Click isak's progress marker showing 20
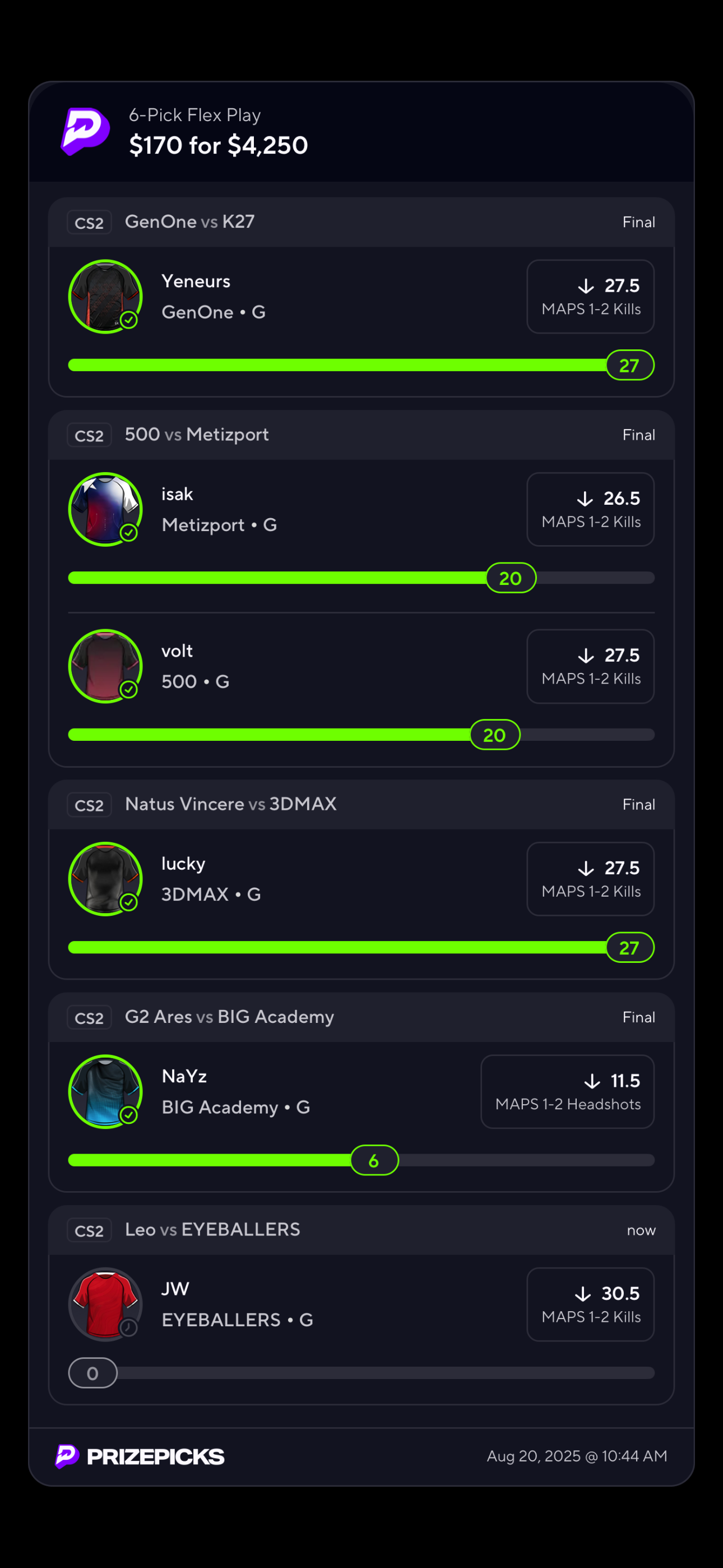Image resolution: width=723 pixels, height=1568 pixels. [511, 578]
